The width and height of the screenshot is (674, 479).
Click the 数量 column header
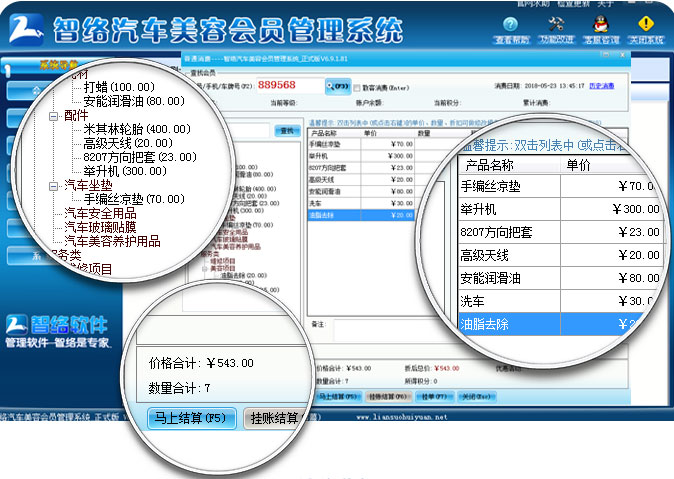[x=424, y=134]
